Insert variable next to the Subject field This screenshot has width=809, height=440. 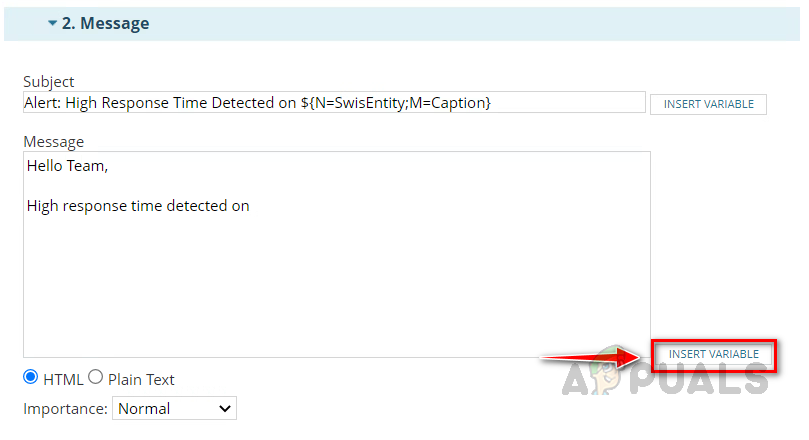tap(708, 104)
